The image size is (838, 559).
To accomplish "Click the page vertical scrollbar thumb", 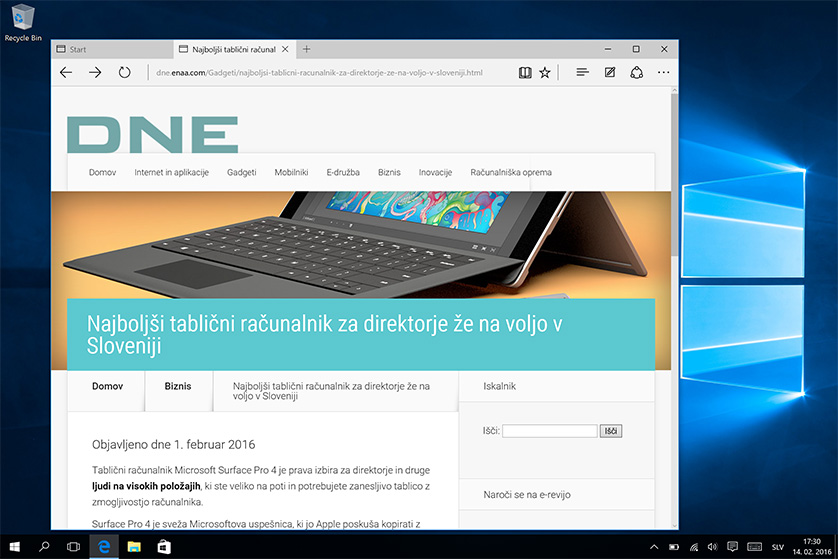I will tap(674, 176).
